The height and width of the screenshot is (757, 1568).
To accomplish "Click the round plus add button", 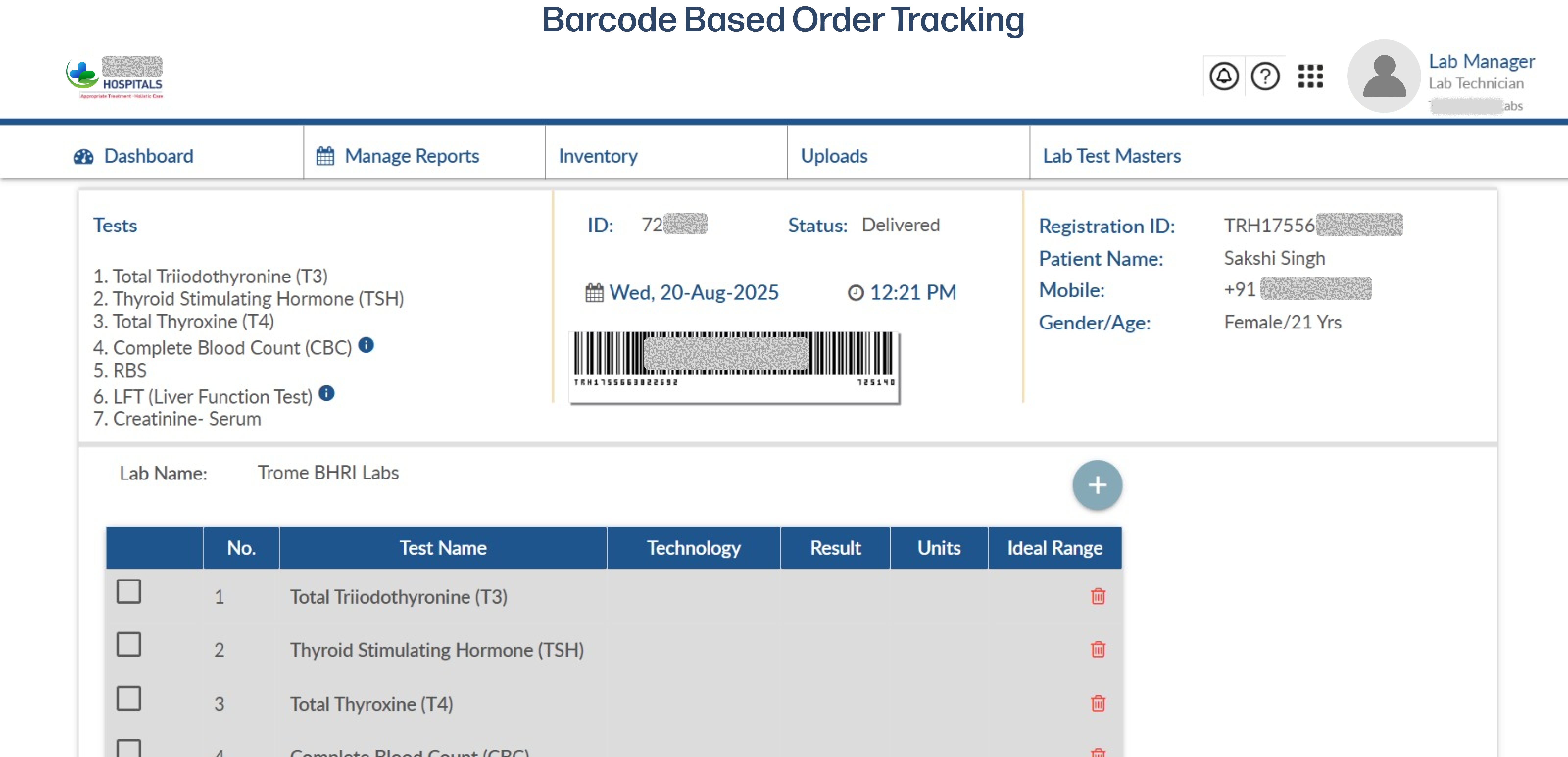I will coord(1098,485).
